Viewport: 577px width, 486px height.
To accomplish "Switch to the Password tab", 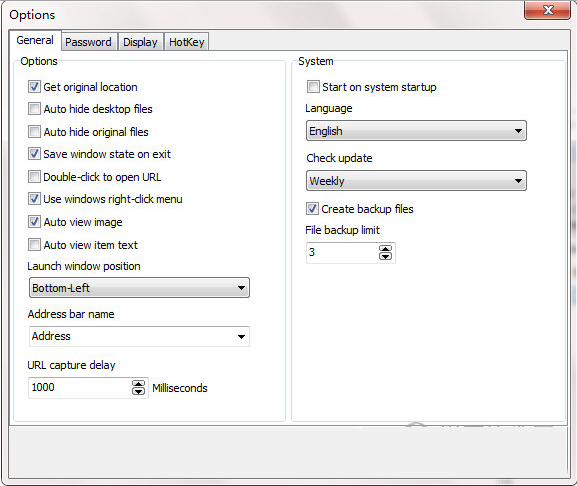I will point(88,42).
